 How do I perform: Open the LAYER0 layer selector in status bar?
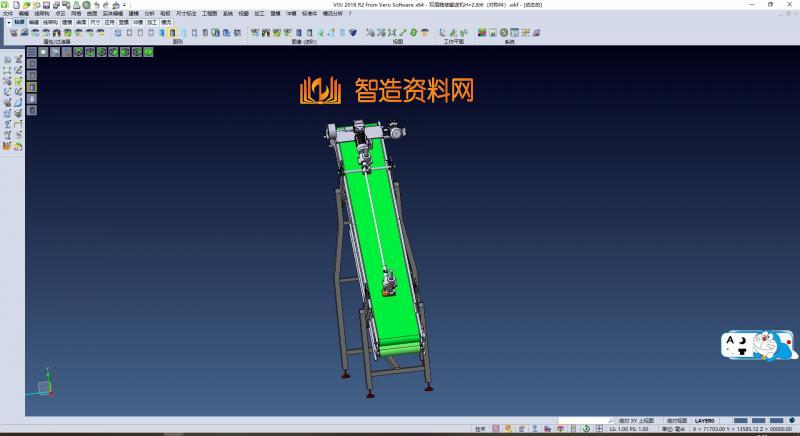[x=704, y=421]
